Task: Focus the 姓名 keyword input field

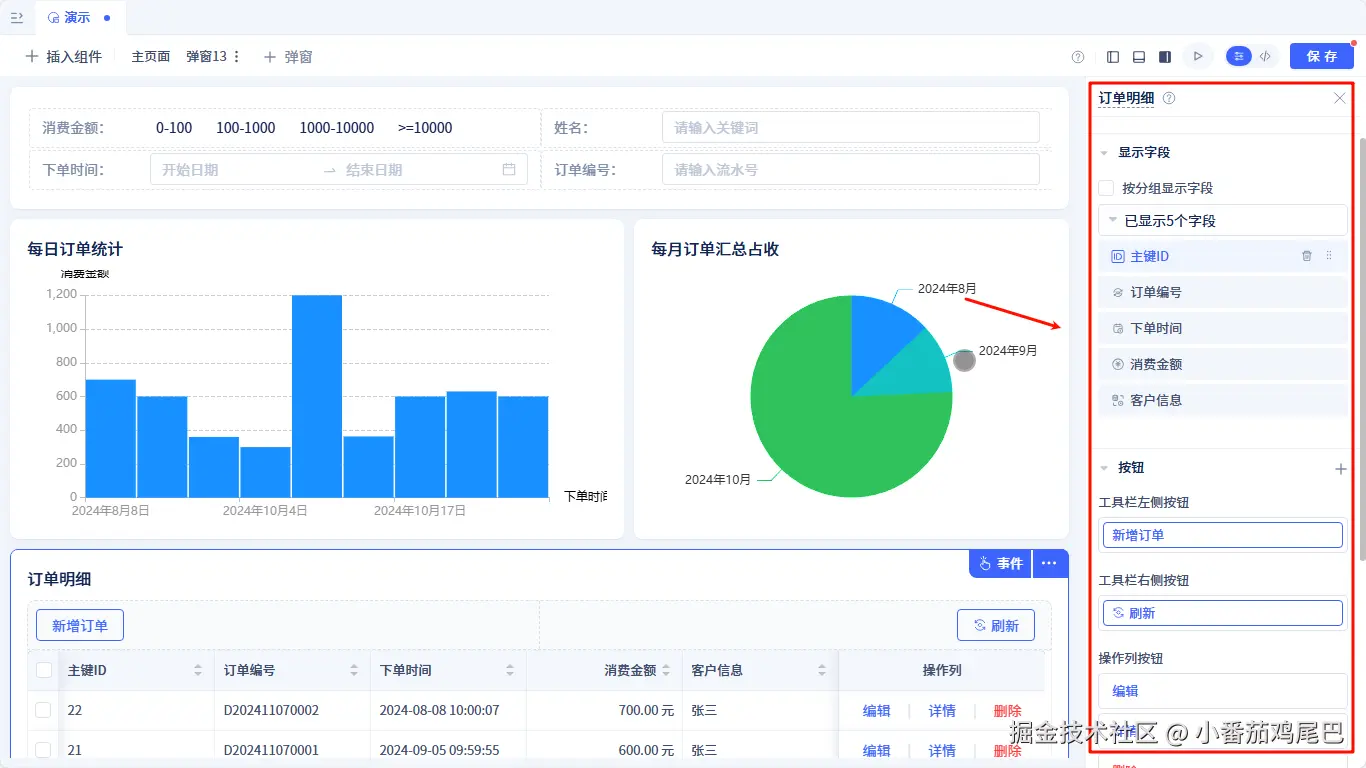Action: (x=850, y=127)
